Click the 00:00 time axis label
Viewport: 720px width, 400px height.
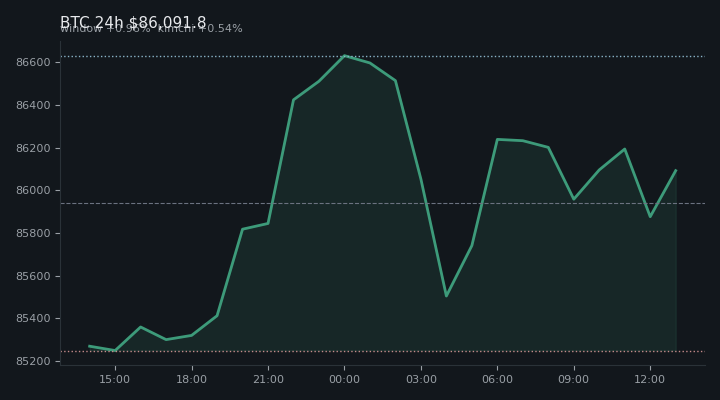click(x=344, y=379)
